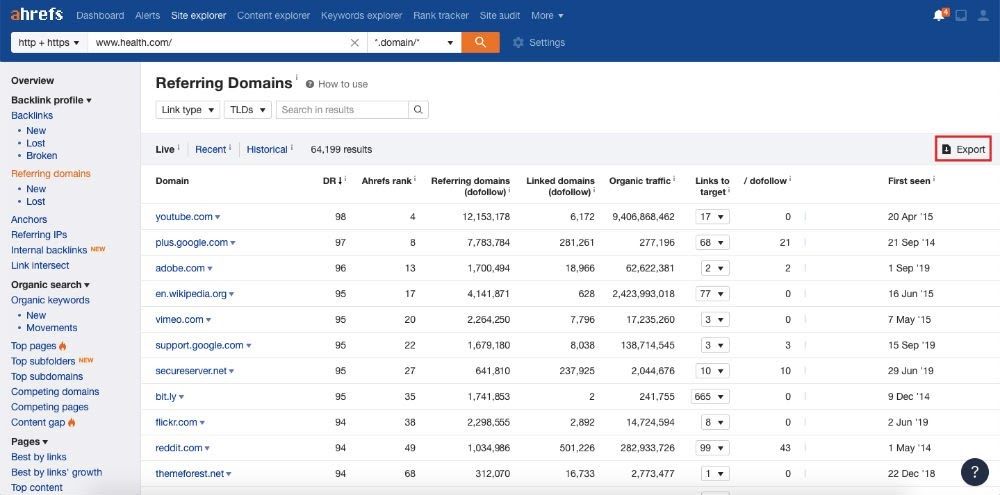Image resolution: width=1000 pixels, height=495 pixels.
Task: Clear the URL field with X icon
Action: (x=354, y=43)
